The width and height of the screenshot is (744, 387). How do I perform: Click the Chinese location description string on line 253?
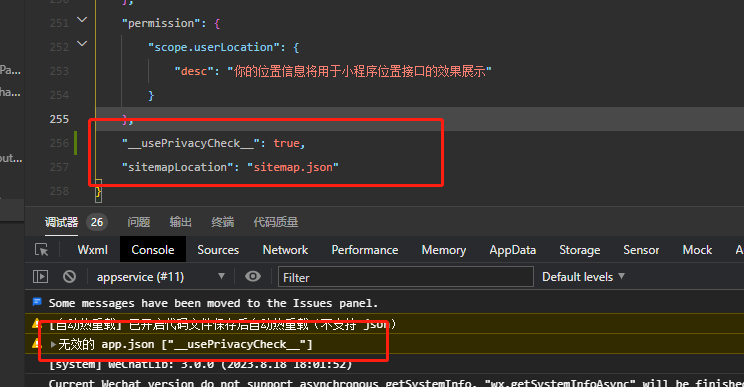[359, 71]
